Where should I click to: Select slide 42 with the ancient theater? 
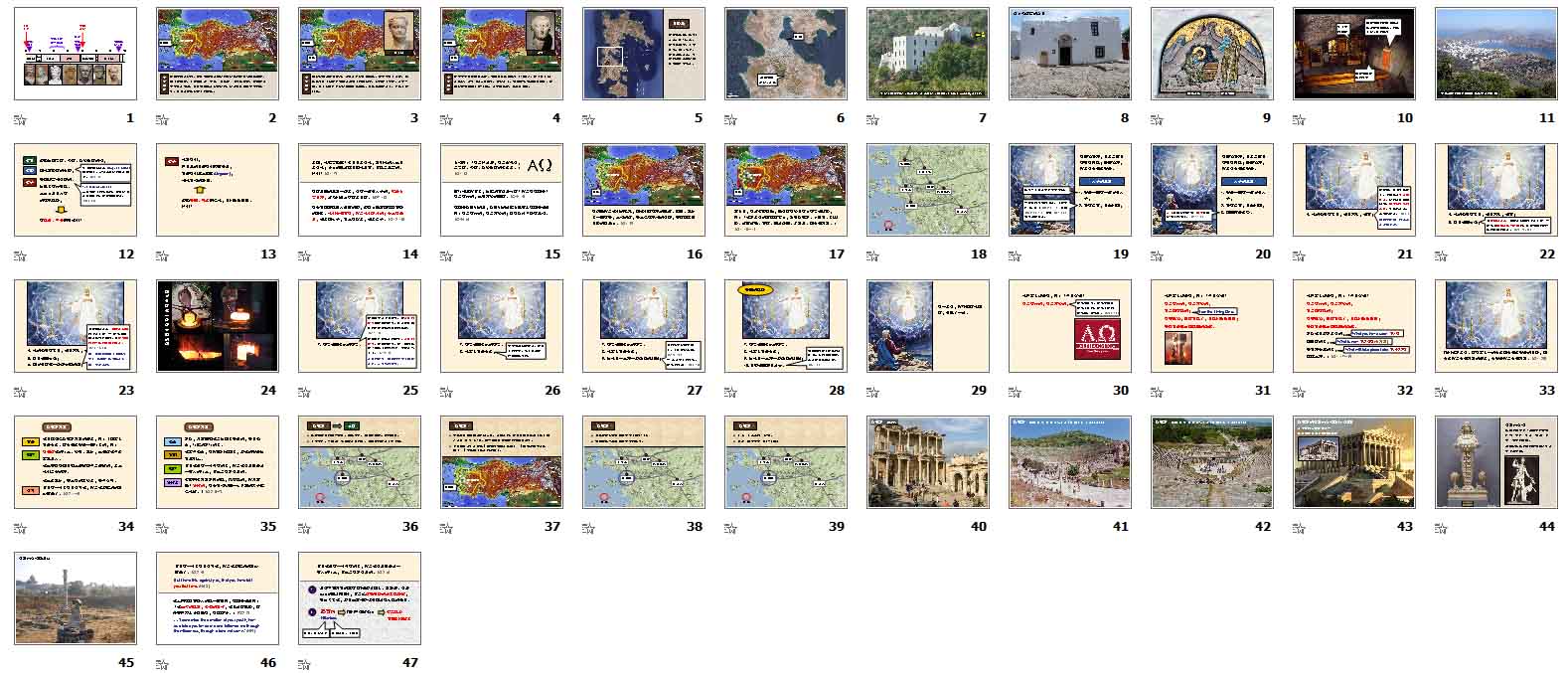click(1211, 462)
